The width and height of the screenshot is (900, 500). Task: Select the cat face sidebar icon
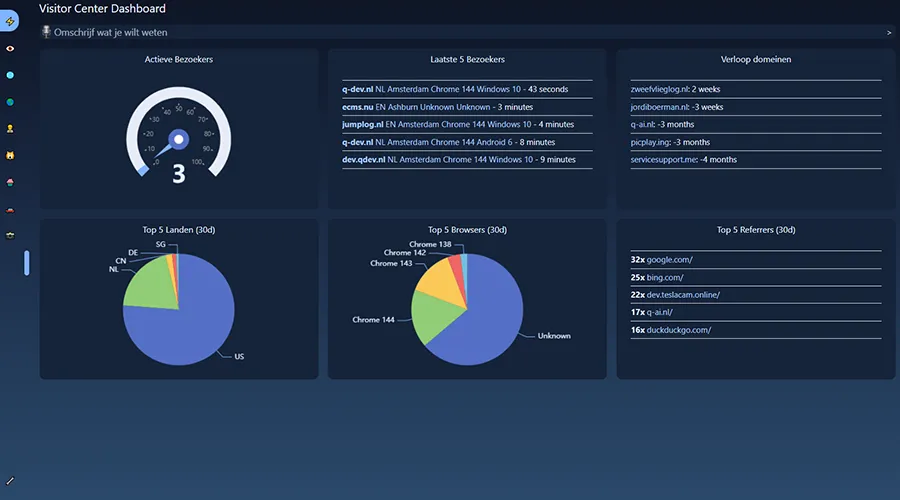[10, 156]
